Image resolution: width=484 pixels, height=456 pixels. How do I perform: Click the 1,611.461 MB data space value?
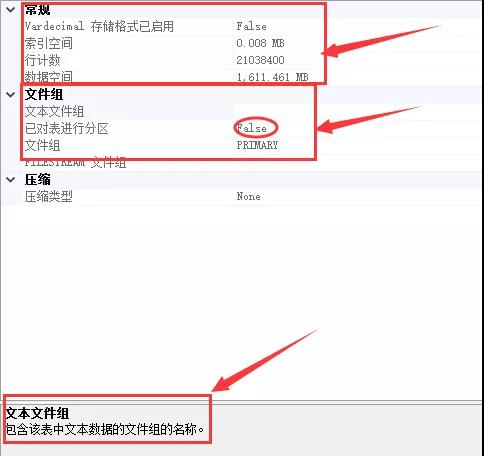pos(273,77)
